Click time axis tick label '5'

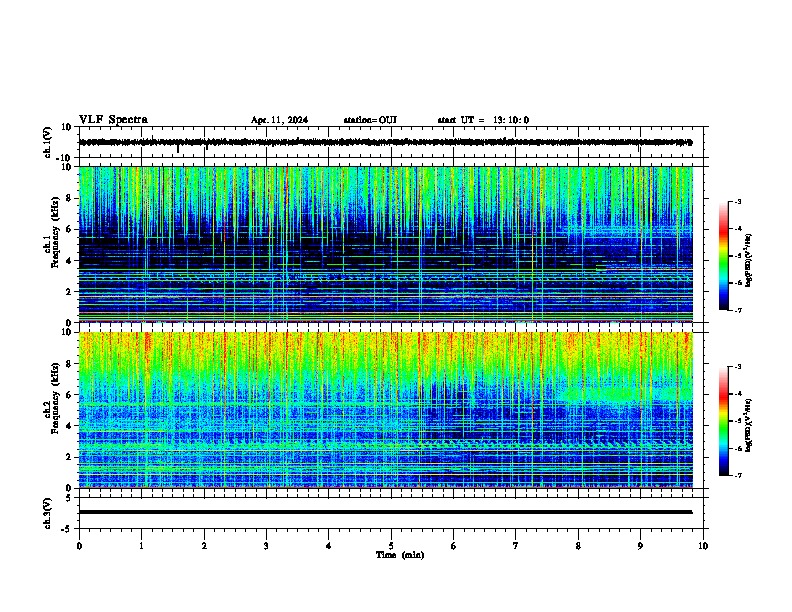391,546
